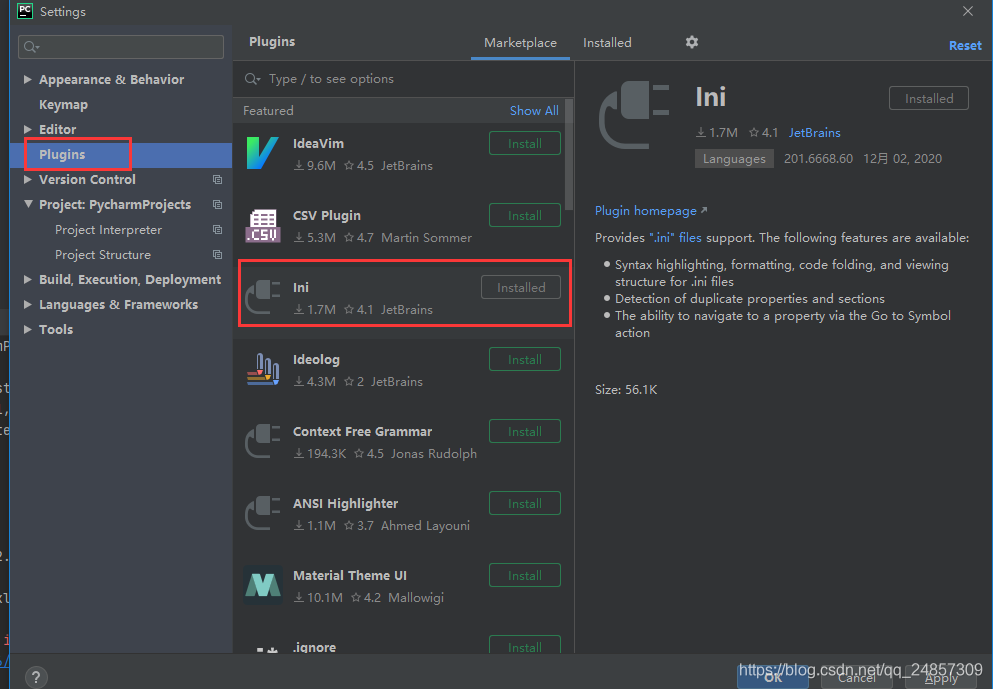Expand Build, Execution, Deployment section
The image size is (993, 689).
[x=26, y=279]
